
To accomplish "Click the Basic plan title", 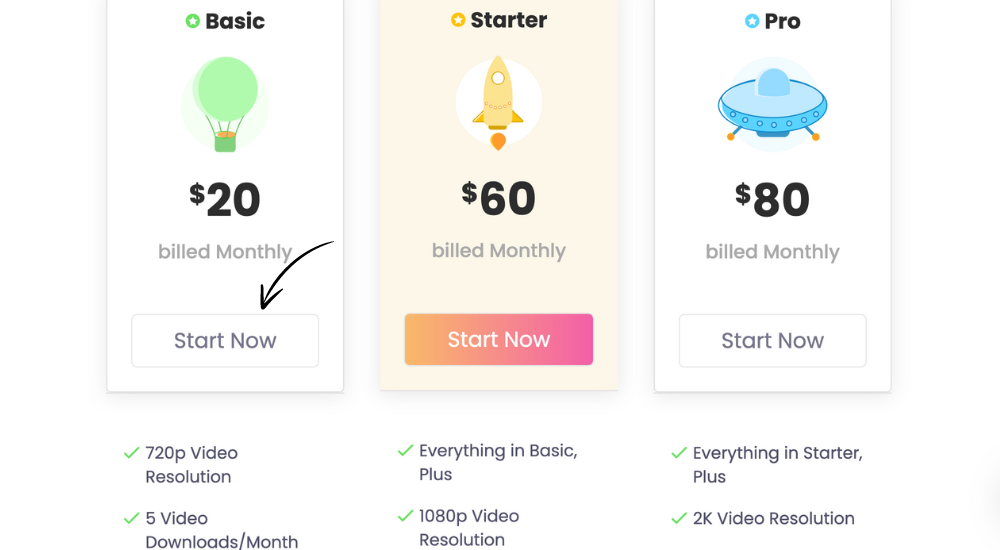I will pyautogui.click(x=235, y=21).
